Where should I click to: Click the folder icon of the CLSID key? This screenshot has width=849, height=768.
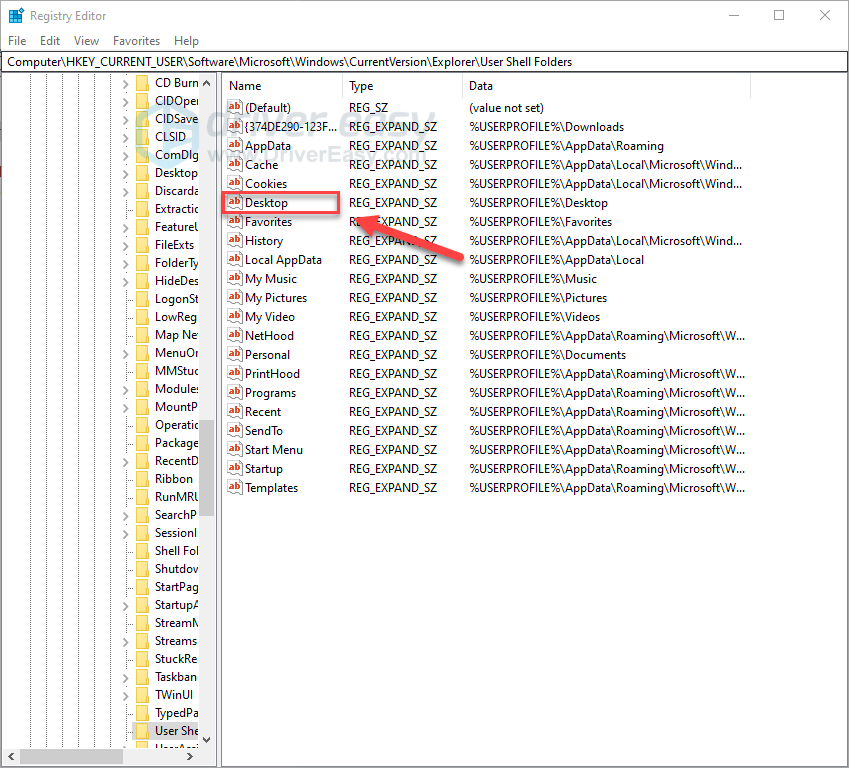click(x=142, y=136)
